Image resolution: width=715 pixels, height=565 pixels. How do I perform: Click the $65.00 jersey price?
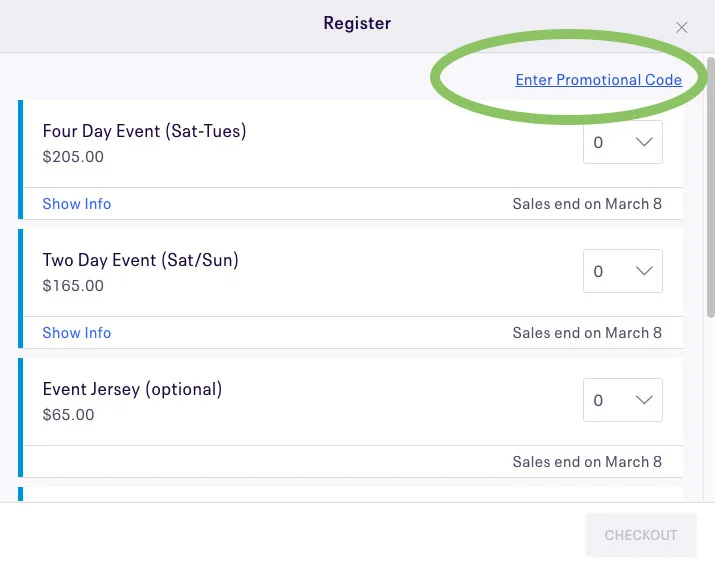click(69, 415)
